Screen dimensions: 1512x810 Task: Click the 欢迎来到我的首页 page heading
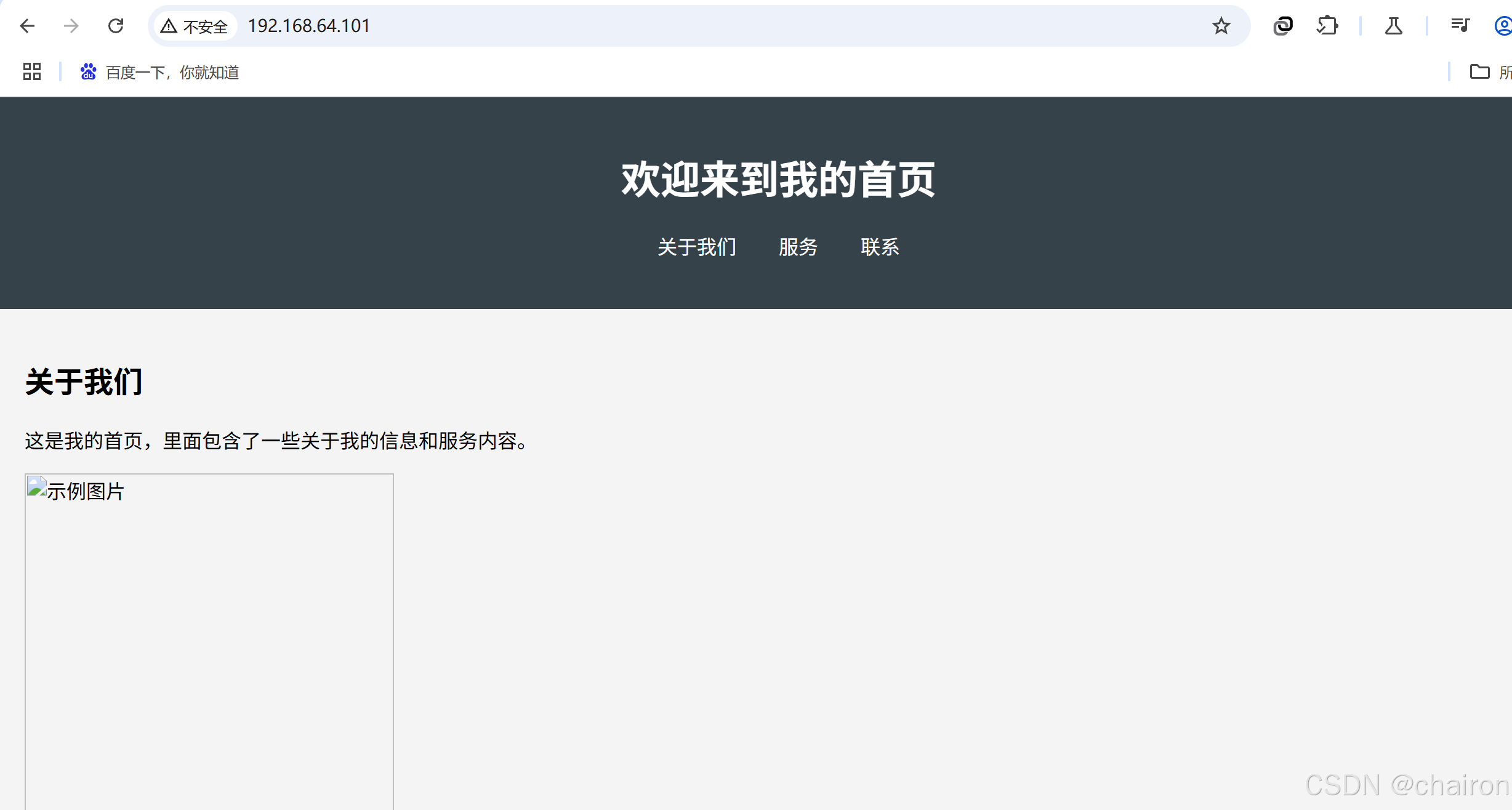click(x=778, y=180)
